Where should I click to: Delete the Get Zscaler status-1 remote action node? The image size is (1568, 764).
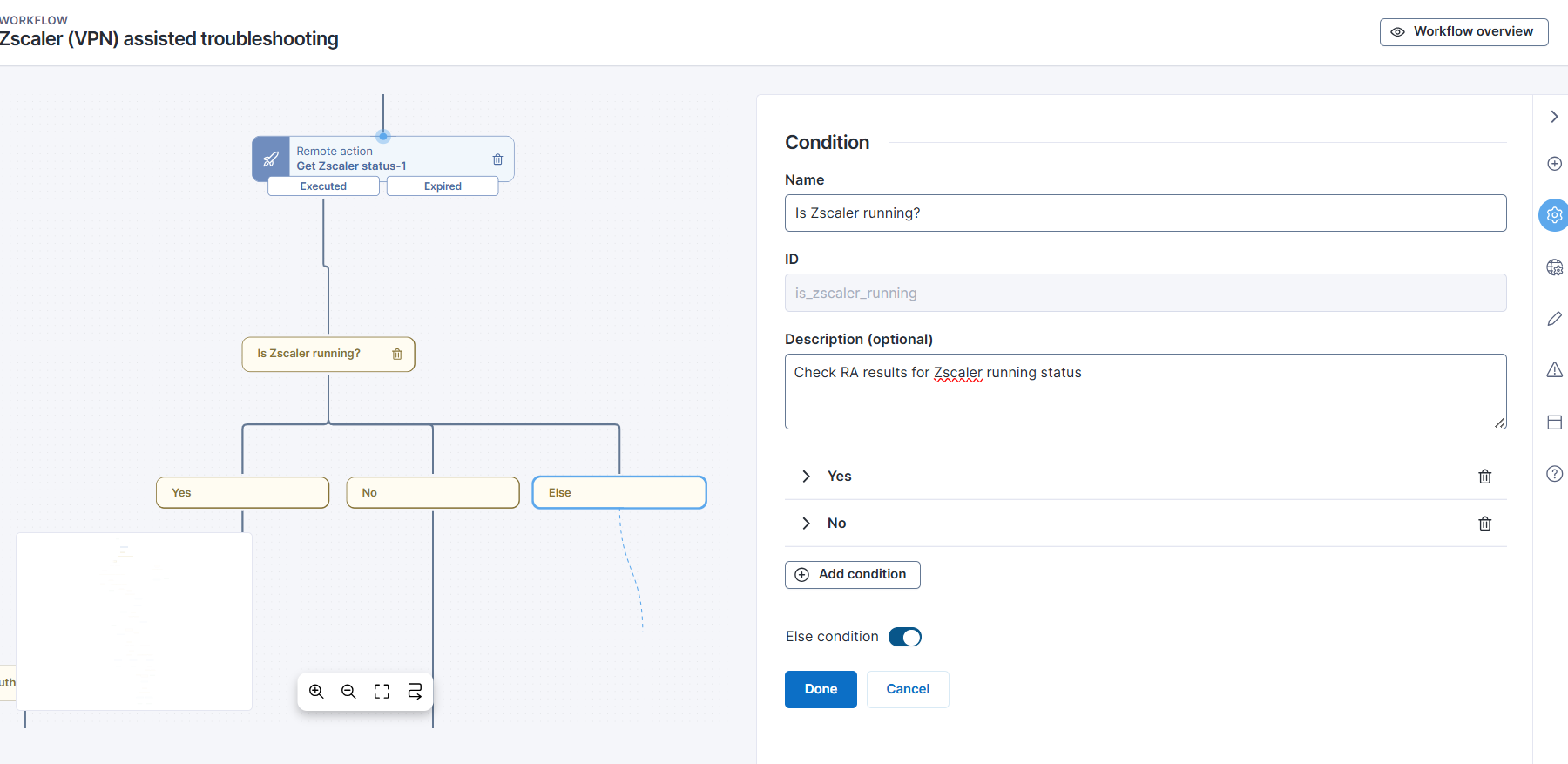click(497, 159)
